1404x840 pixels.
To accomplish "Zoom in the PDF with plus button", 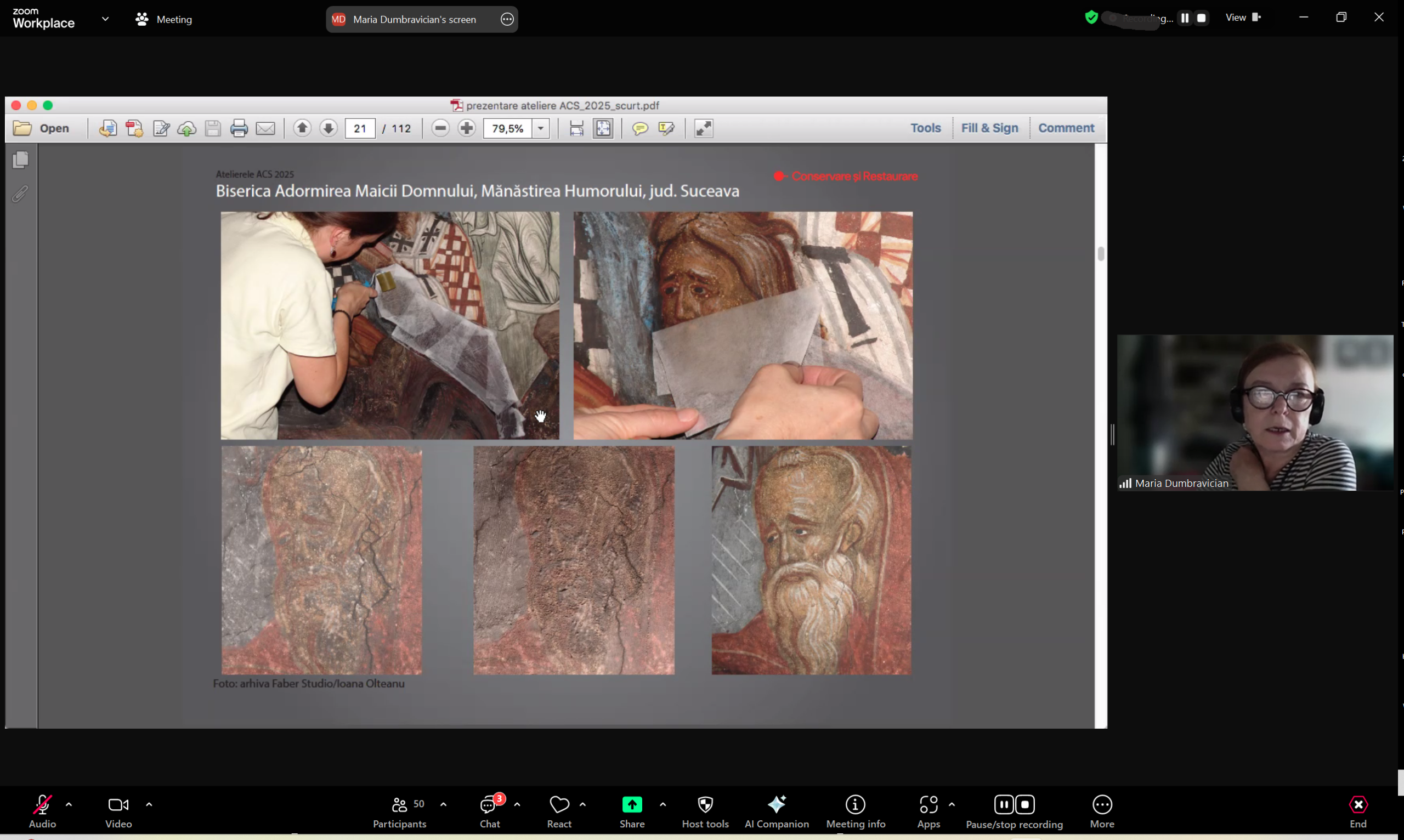I will coord(467,128).
